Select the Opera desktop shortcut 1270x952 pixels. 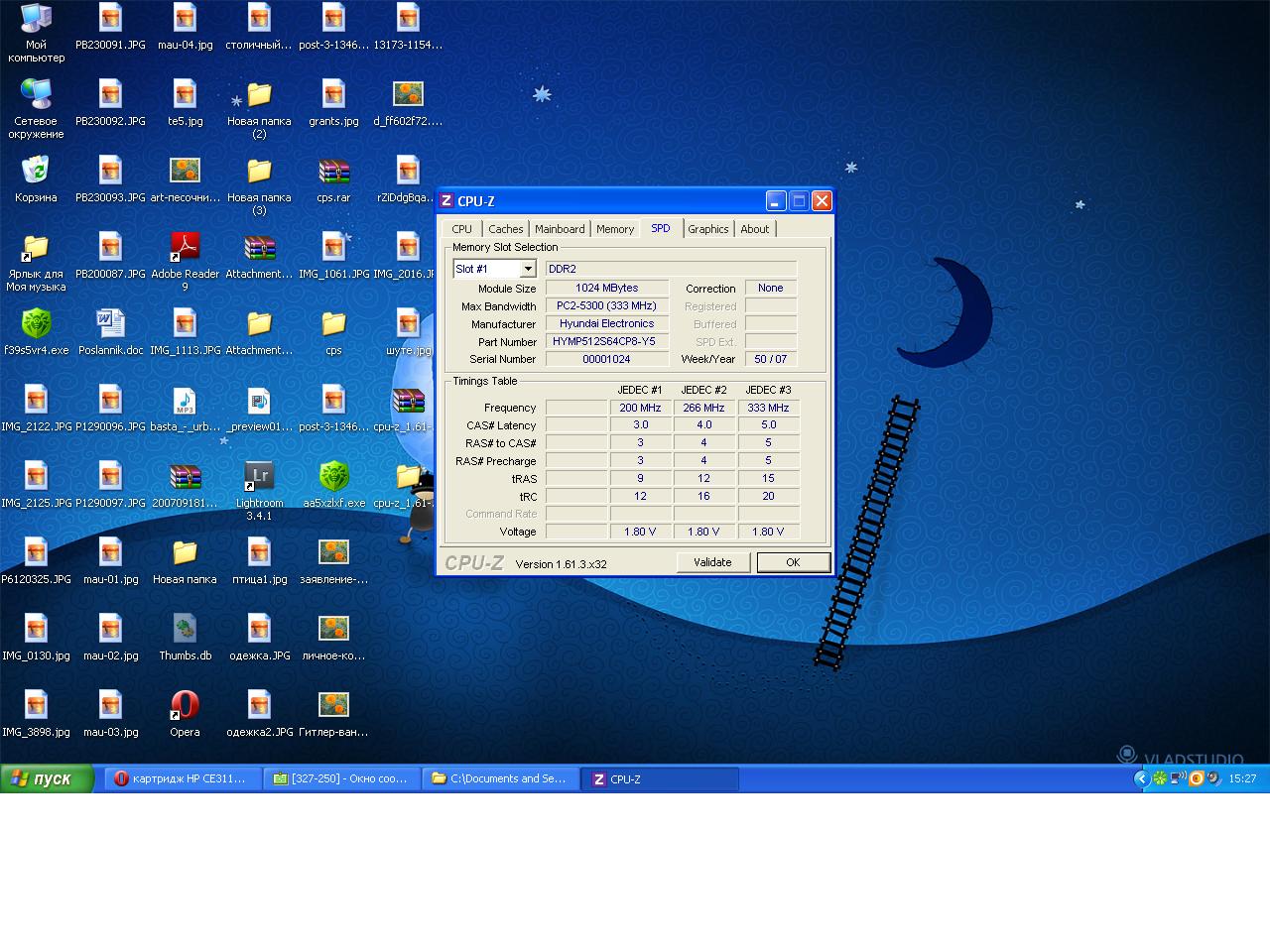(185, 705)
